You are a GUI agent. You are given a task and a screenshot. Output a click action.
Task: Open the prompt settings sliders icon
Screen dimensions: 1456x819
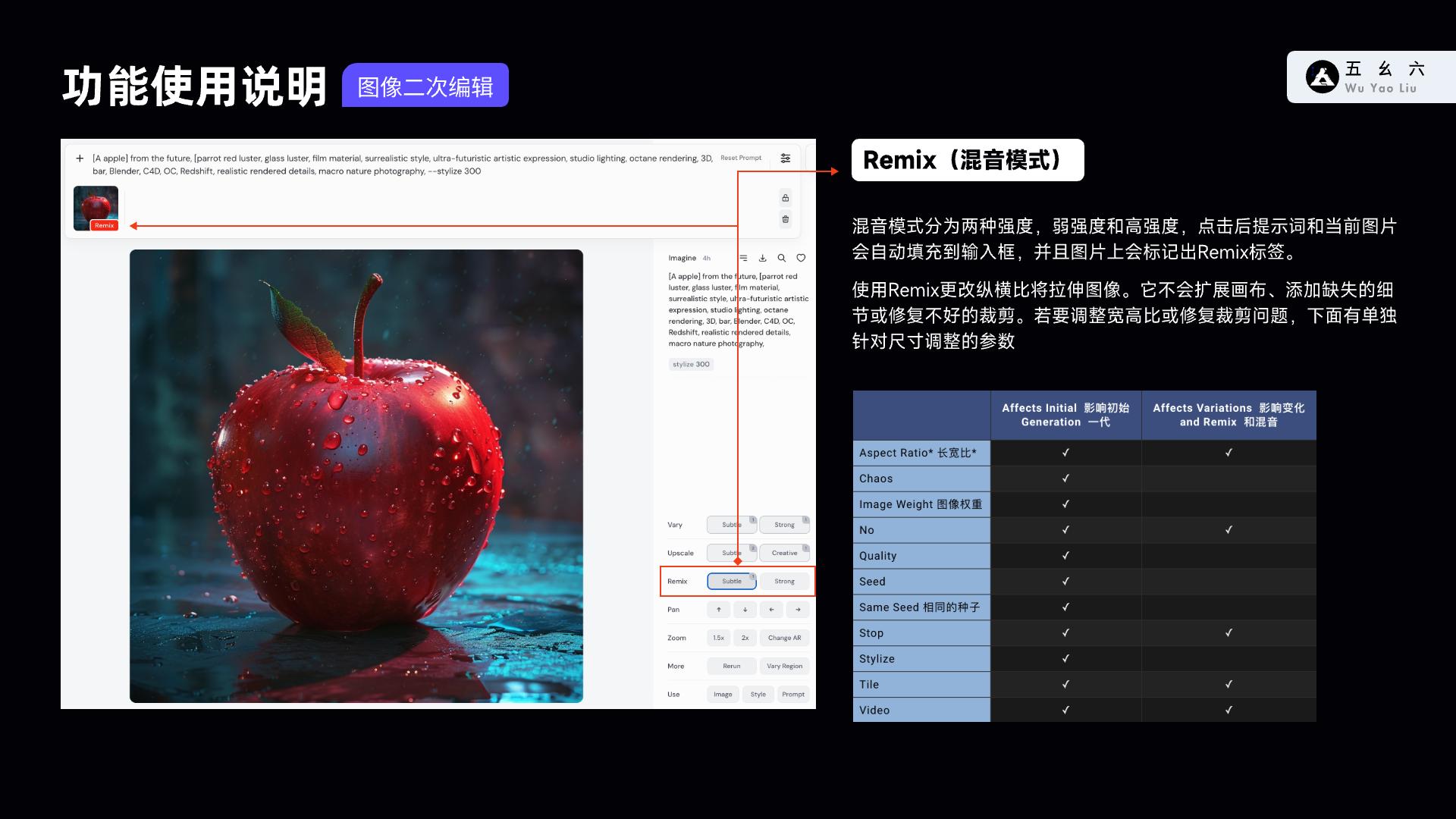point(786,158)
